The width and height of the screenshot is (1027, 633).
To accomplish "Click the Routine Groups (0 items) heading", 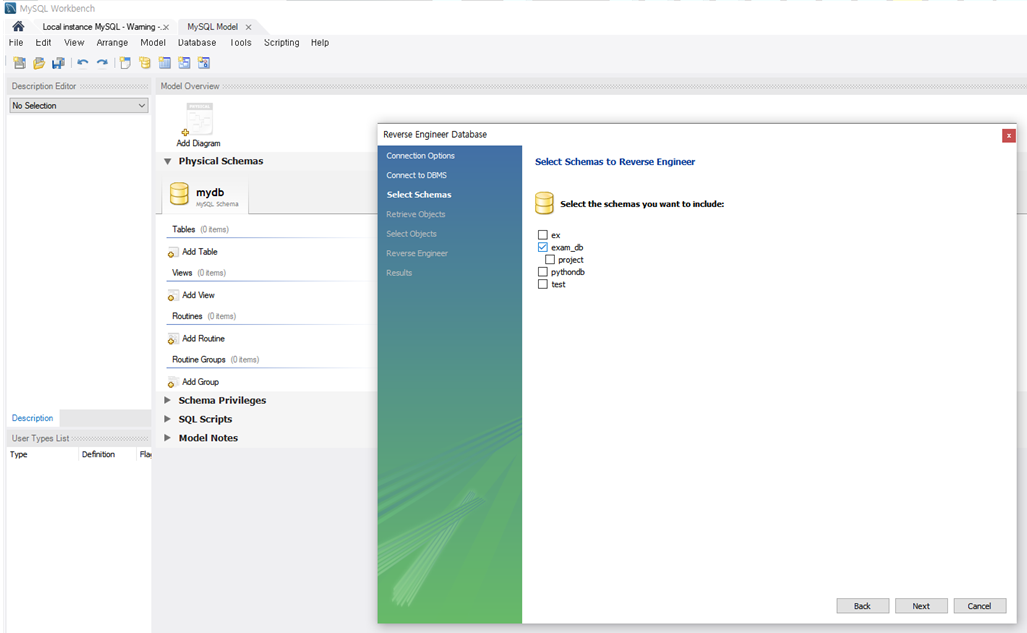I will click(215, 360).
